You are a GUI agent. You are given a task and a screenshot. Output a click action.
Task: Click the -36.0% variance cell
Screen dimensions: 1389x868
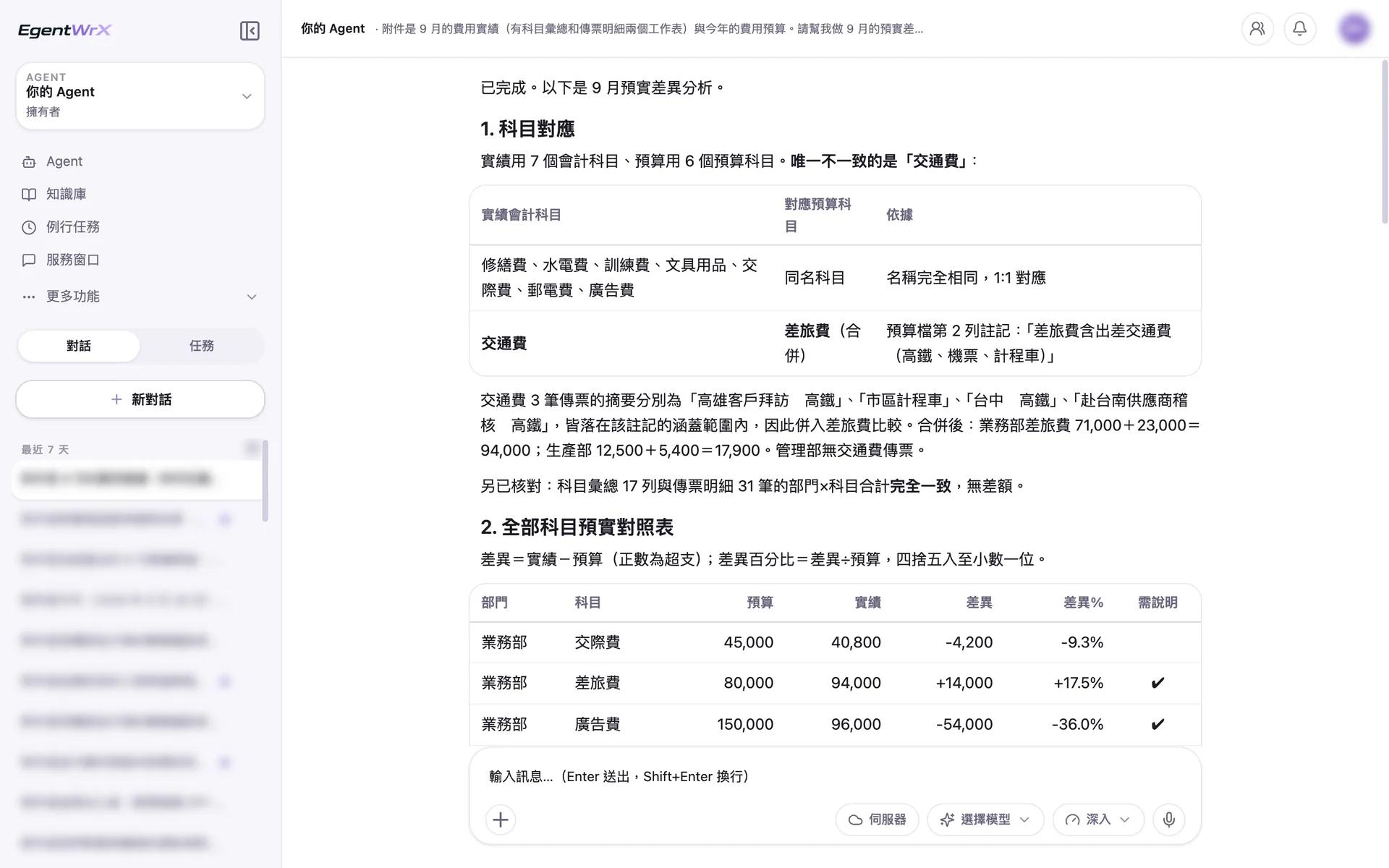(x=1077, y=724)
